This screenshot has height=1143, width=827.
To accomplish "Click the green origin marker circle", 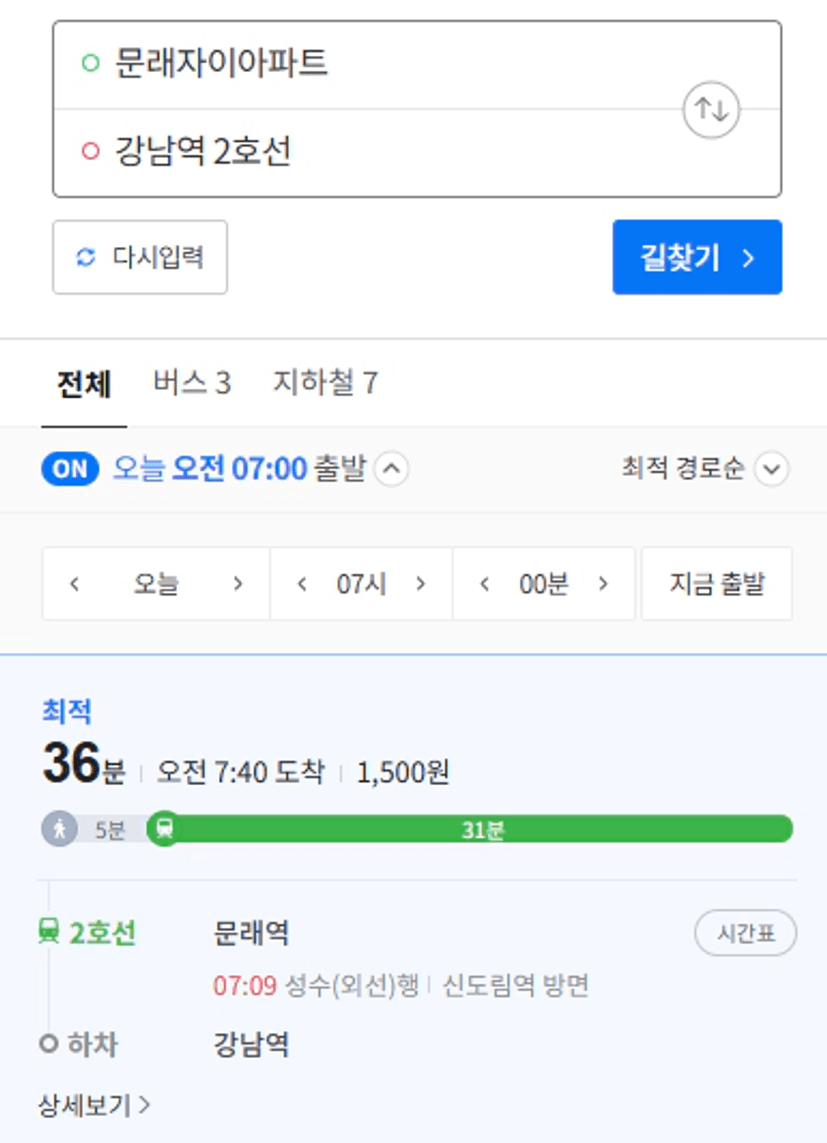I will tap(90, 63).
